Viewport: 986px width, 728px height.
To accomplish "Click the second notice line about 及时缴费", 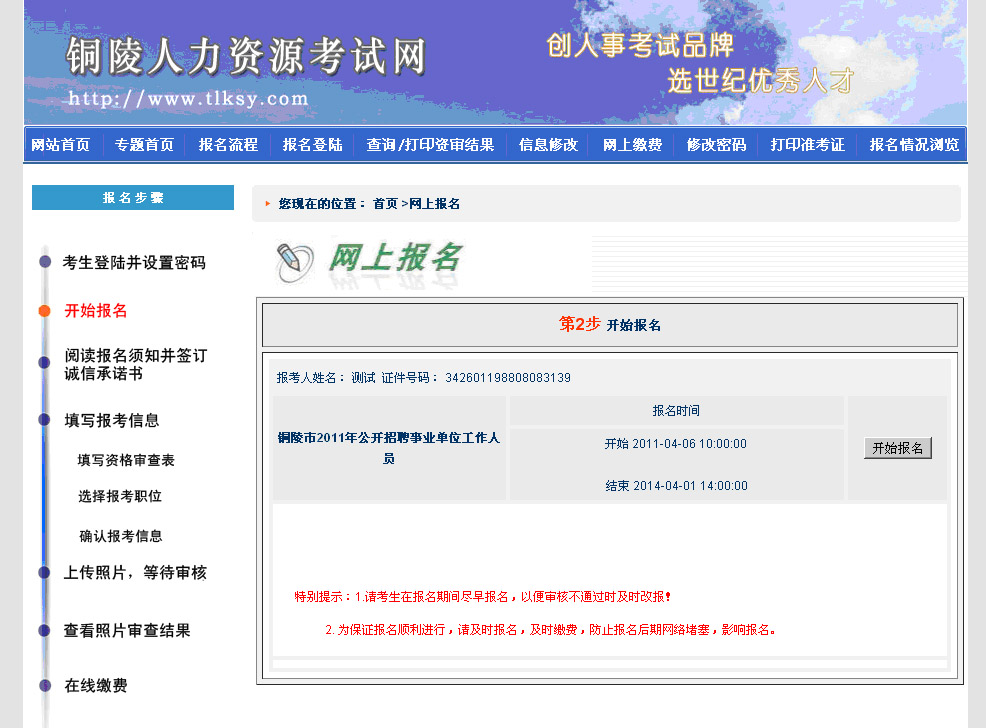I will point(550,630).
